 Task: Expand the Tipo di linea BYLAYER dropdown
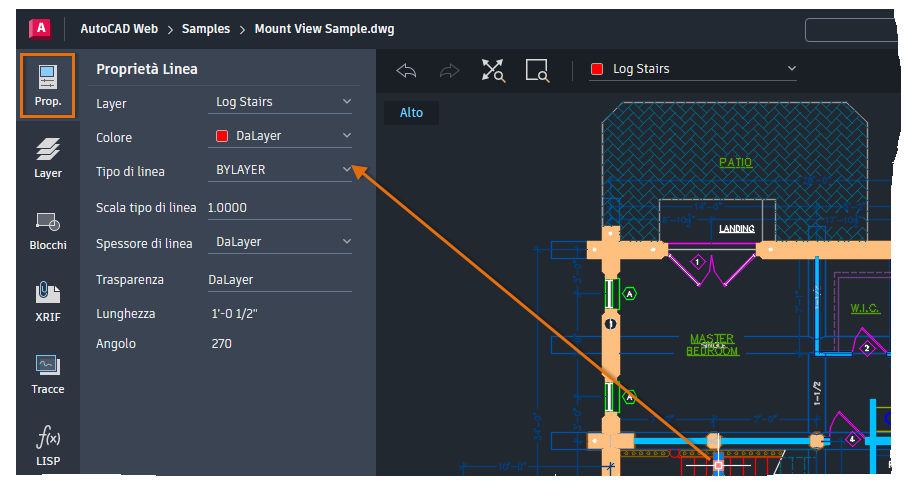tap(280, 170)
